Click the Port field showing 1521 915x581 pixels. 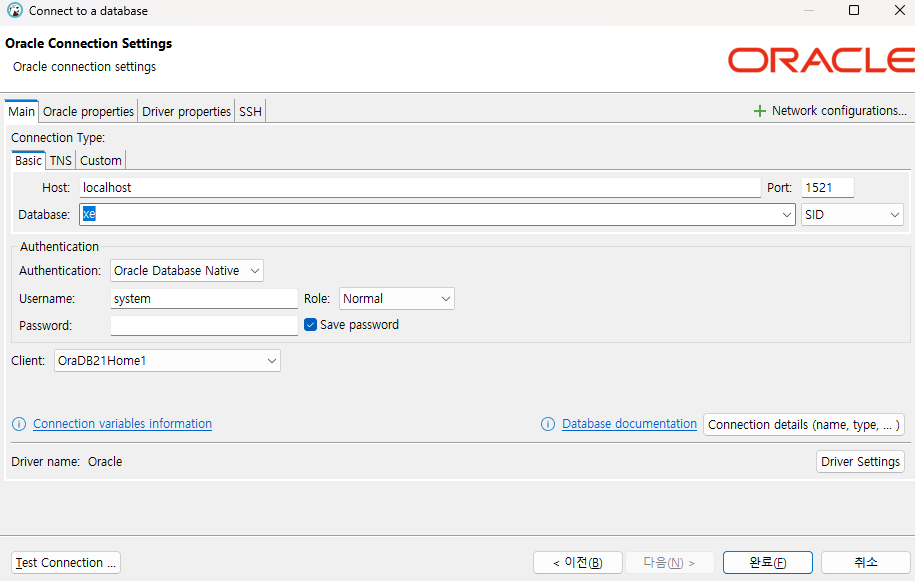pyautogui.click(x=827, y=188)
